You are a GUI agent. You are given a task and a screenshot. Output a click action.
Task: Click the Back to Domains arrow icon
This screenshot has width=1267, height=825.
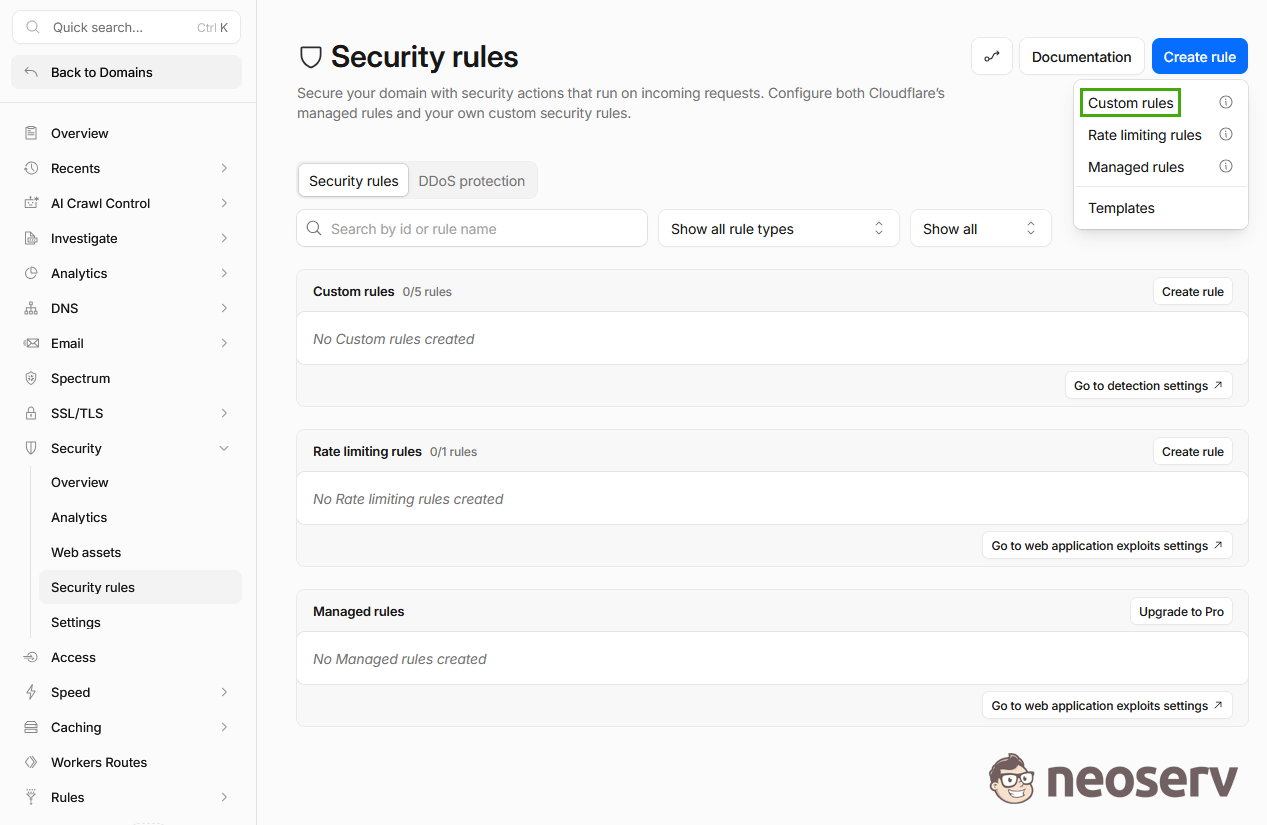31,72
